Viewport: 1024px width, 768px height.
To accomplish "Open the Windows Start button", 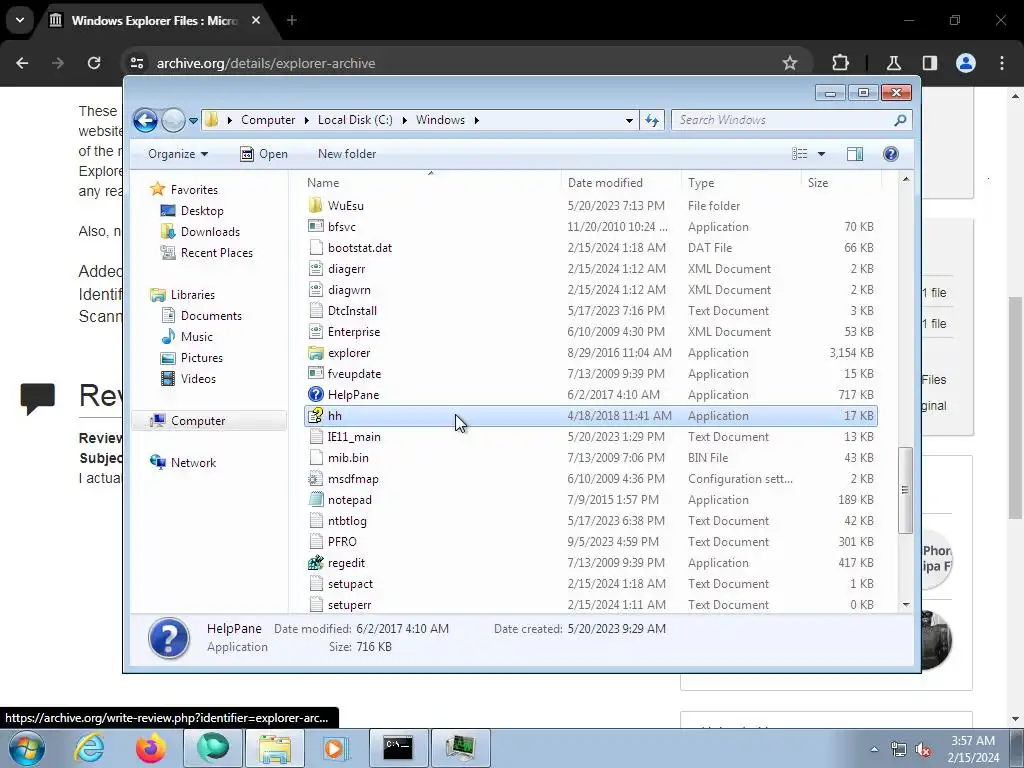I will (27, 748).
